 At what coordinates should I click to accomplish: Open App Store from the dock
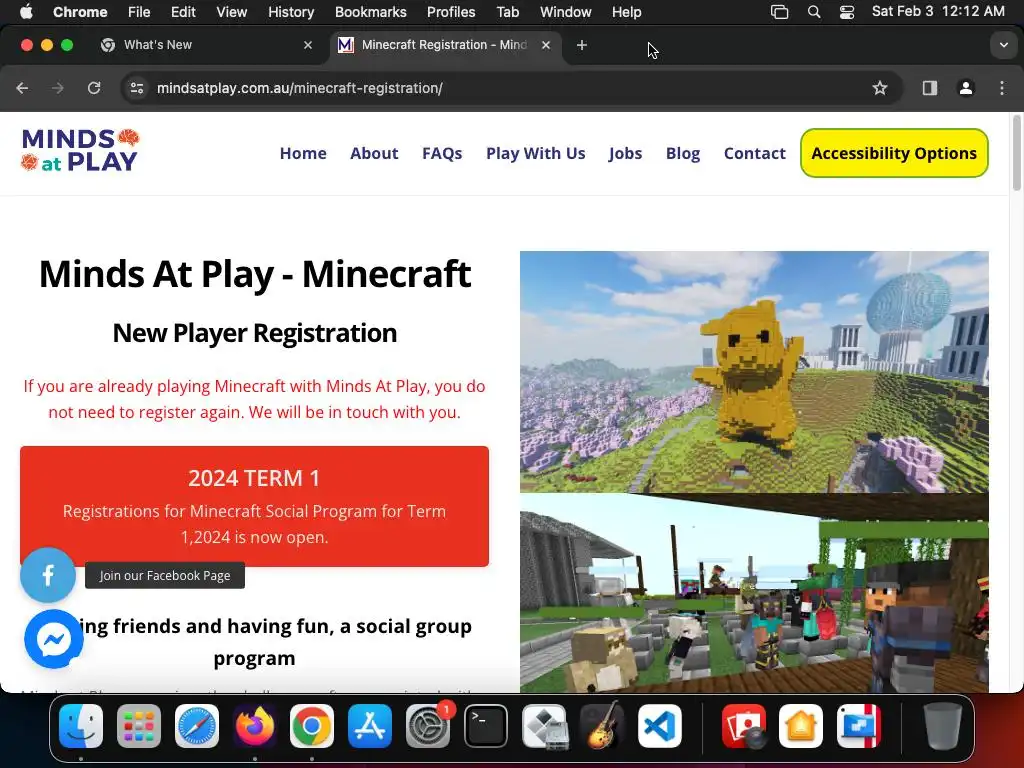tap(370, 726)
